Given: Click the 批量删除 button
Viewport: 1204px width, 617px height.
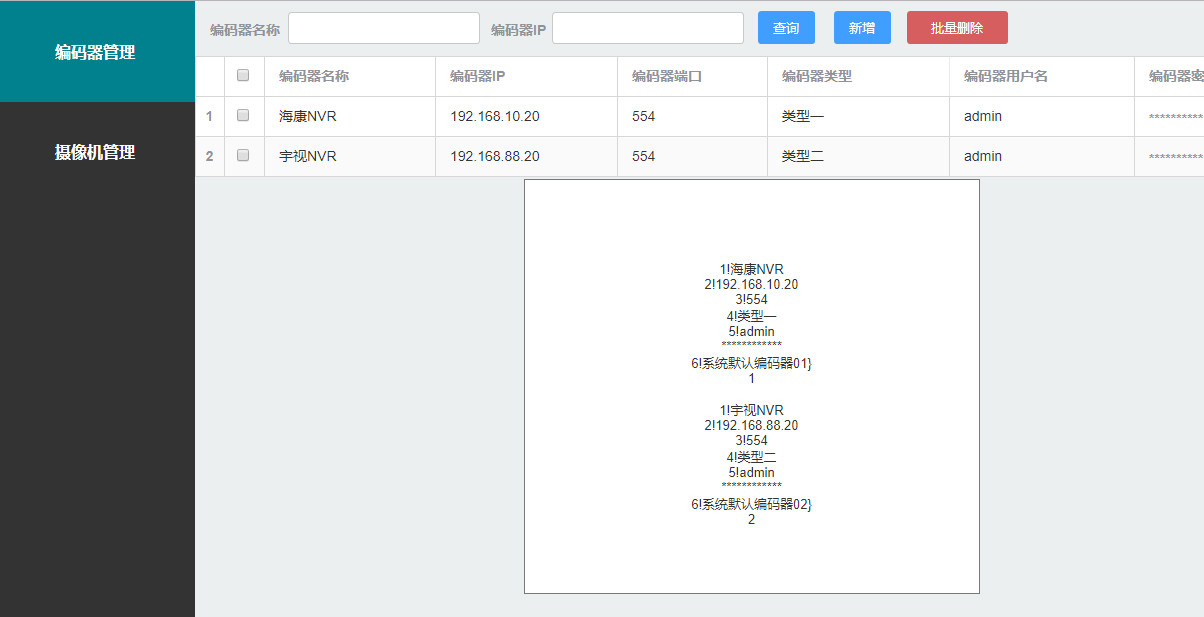Looking at the screenshot, I should [x=957, y=28].
